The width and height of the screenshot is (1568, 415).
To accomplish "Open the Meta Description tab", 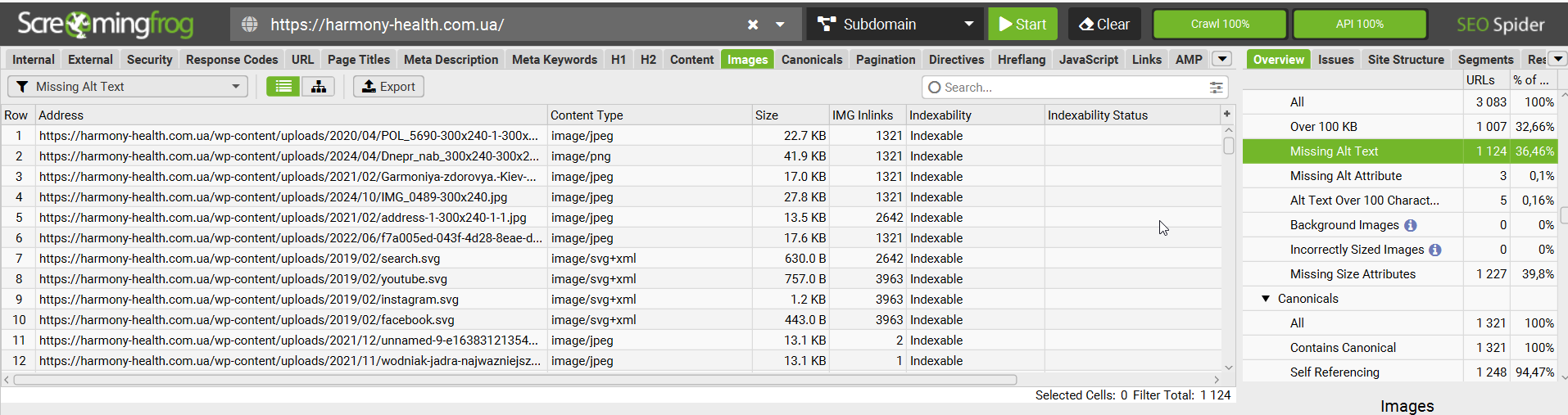I will coord(451,59).
